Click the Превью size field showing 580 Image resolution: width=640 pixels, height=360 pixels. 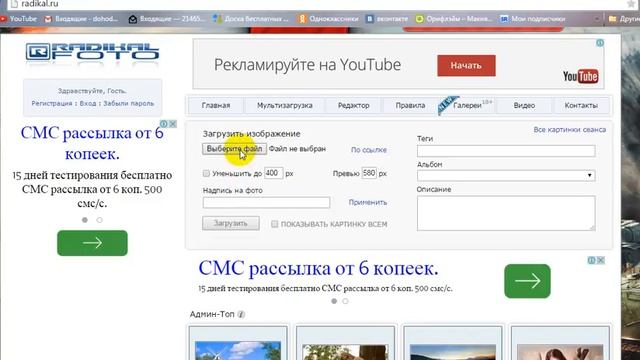(x=369, y=173)
